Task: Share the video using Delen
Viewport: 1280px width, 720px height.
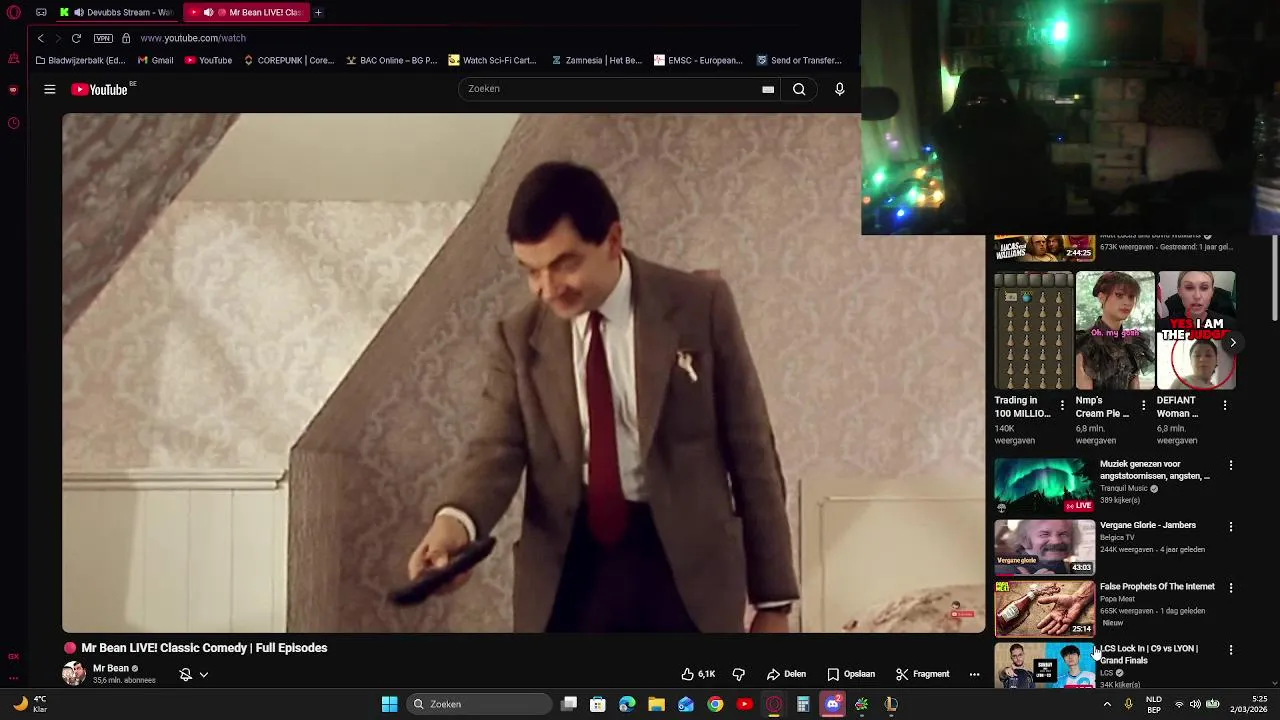Action: 786,674
